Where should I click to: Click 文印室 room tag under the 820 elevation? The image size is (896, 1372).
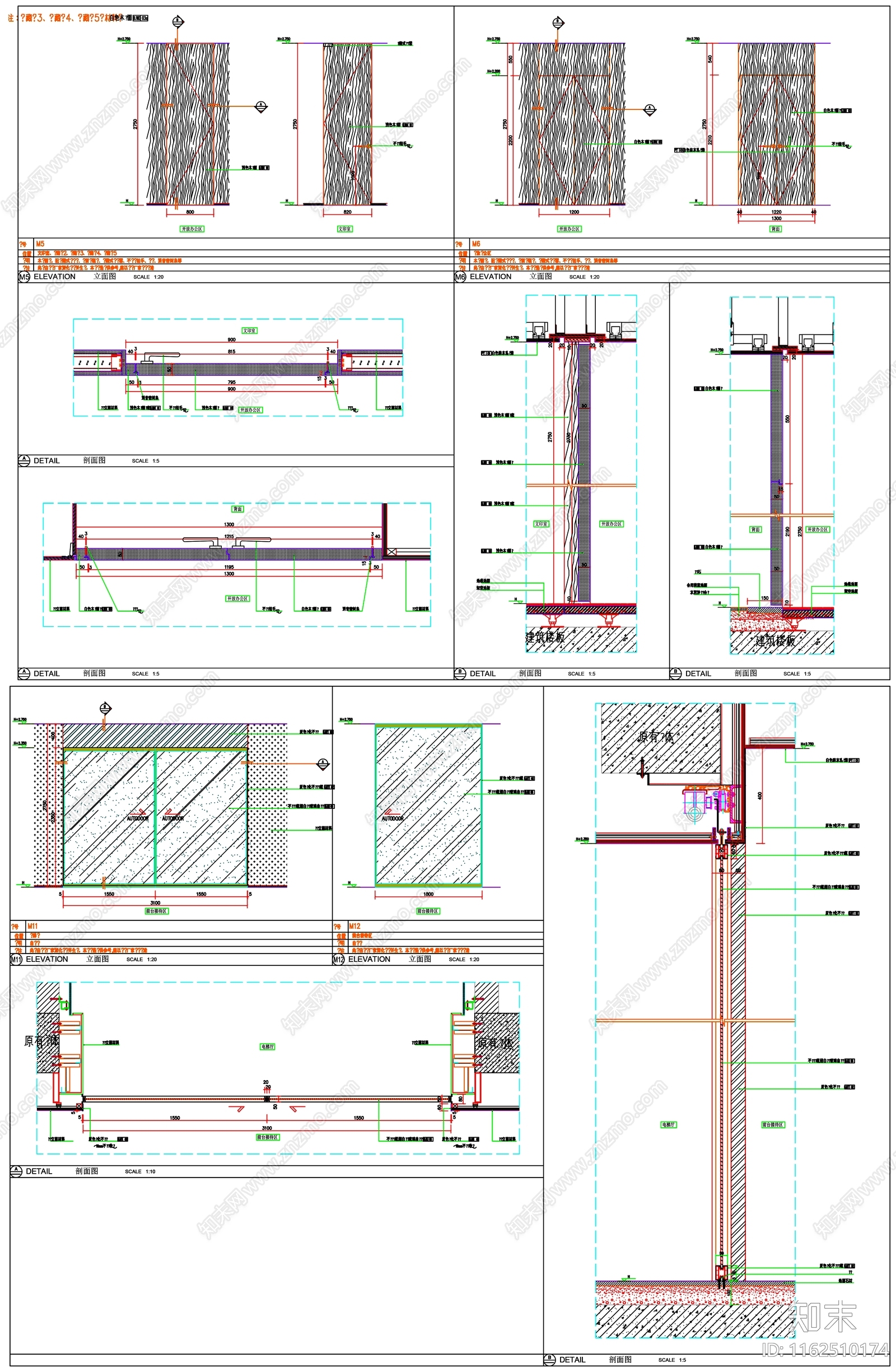pos(344,229)
